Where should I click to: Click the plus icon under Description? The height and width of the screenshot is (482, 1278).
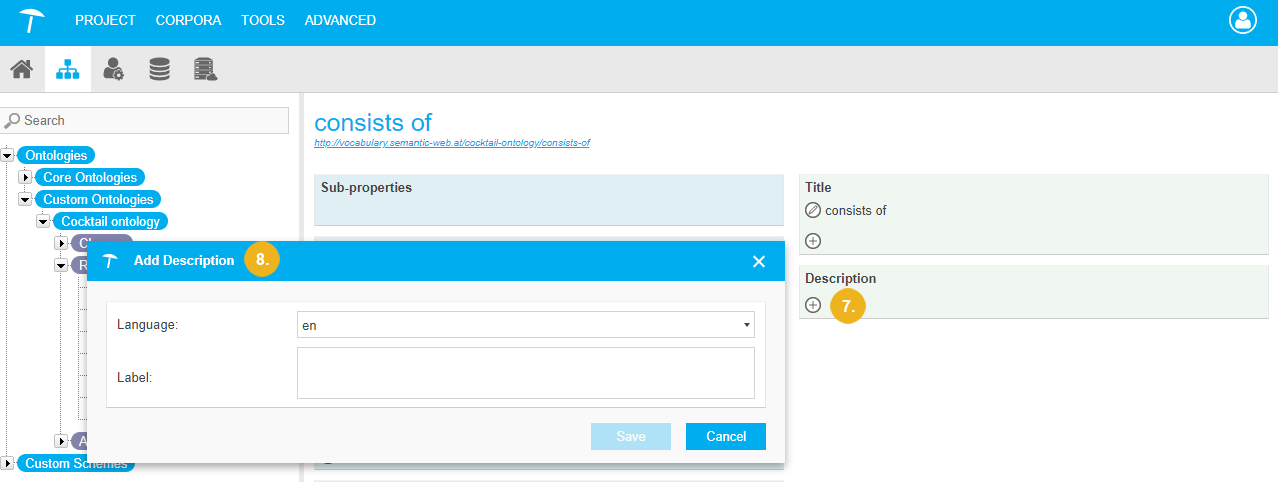pyautogui.click(x=813, y=305)
